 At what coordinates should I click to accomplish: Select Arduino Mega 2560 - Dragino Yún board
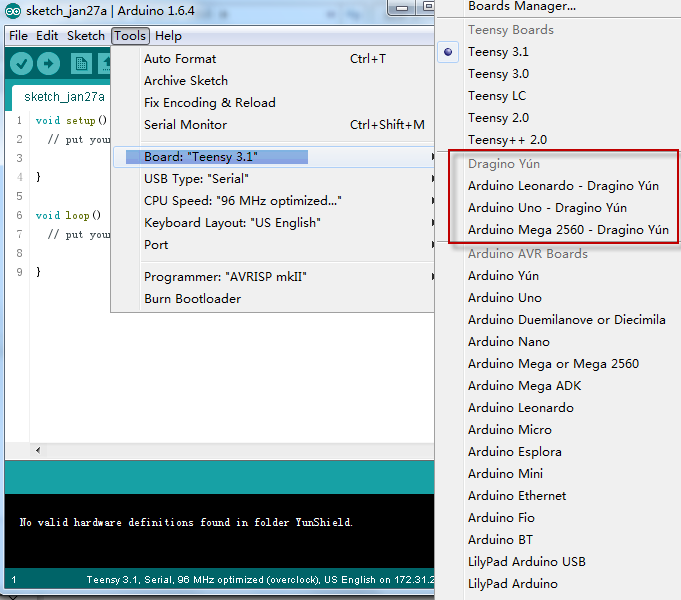(x=568, y=230)
